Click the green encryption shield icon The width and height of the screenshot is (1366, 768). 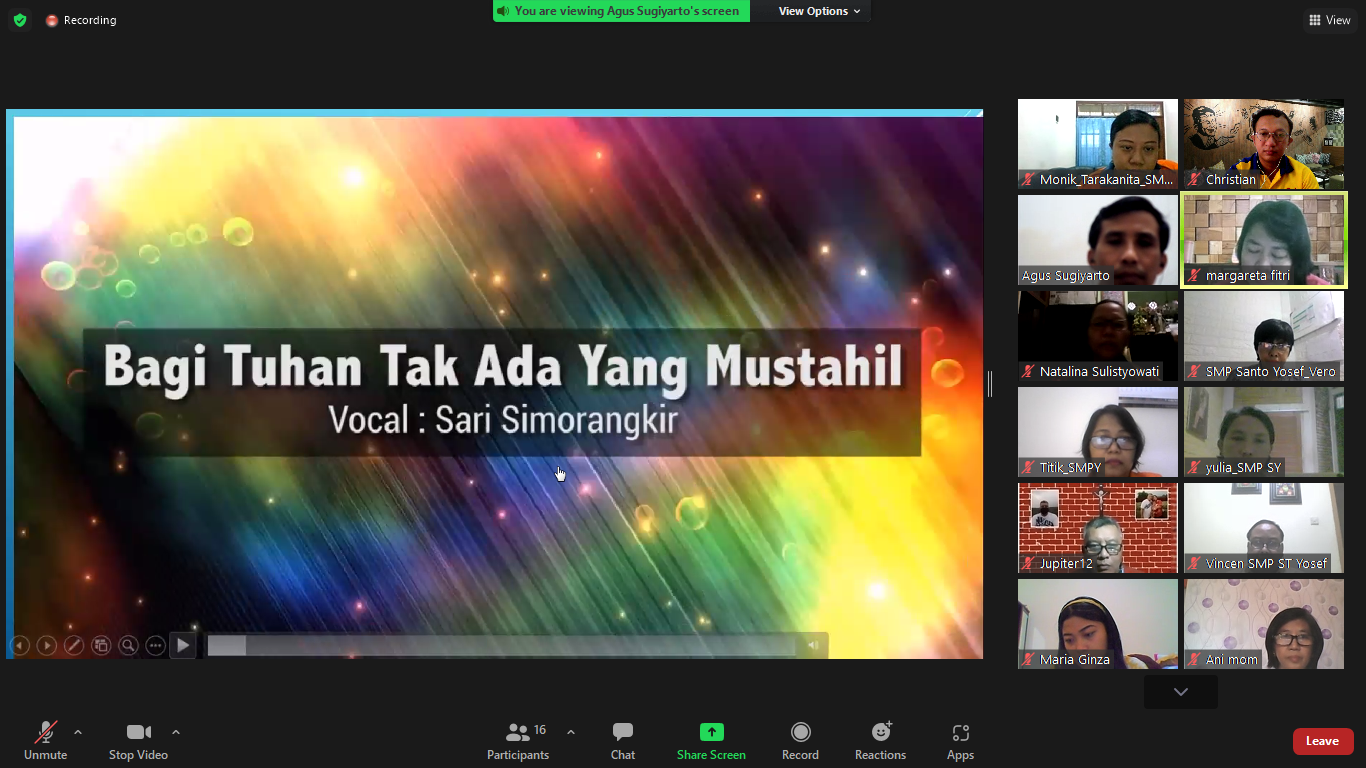[20, 20]
